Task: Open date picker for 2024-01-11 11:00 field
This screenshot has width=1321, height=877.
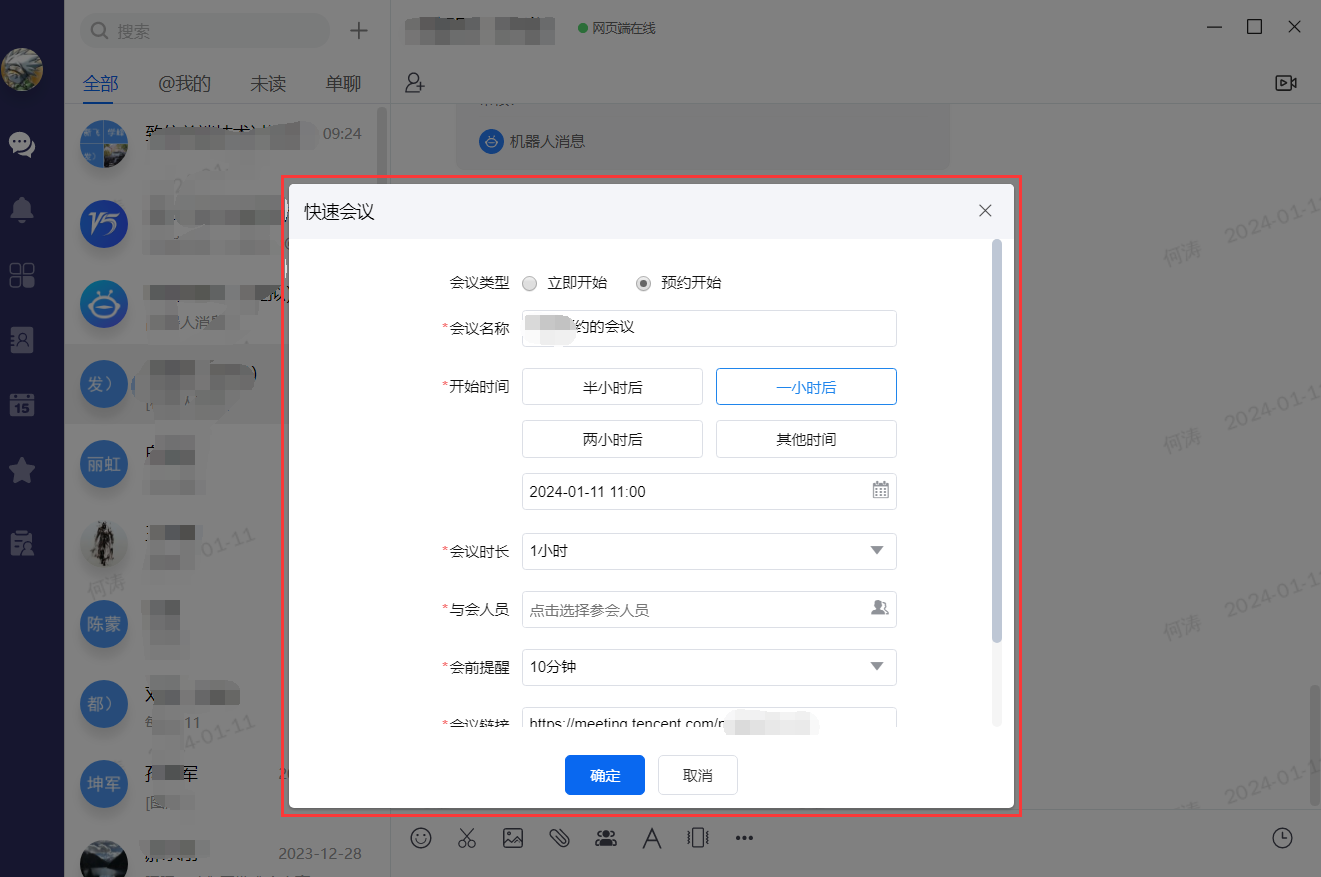Action: point(880,491)
